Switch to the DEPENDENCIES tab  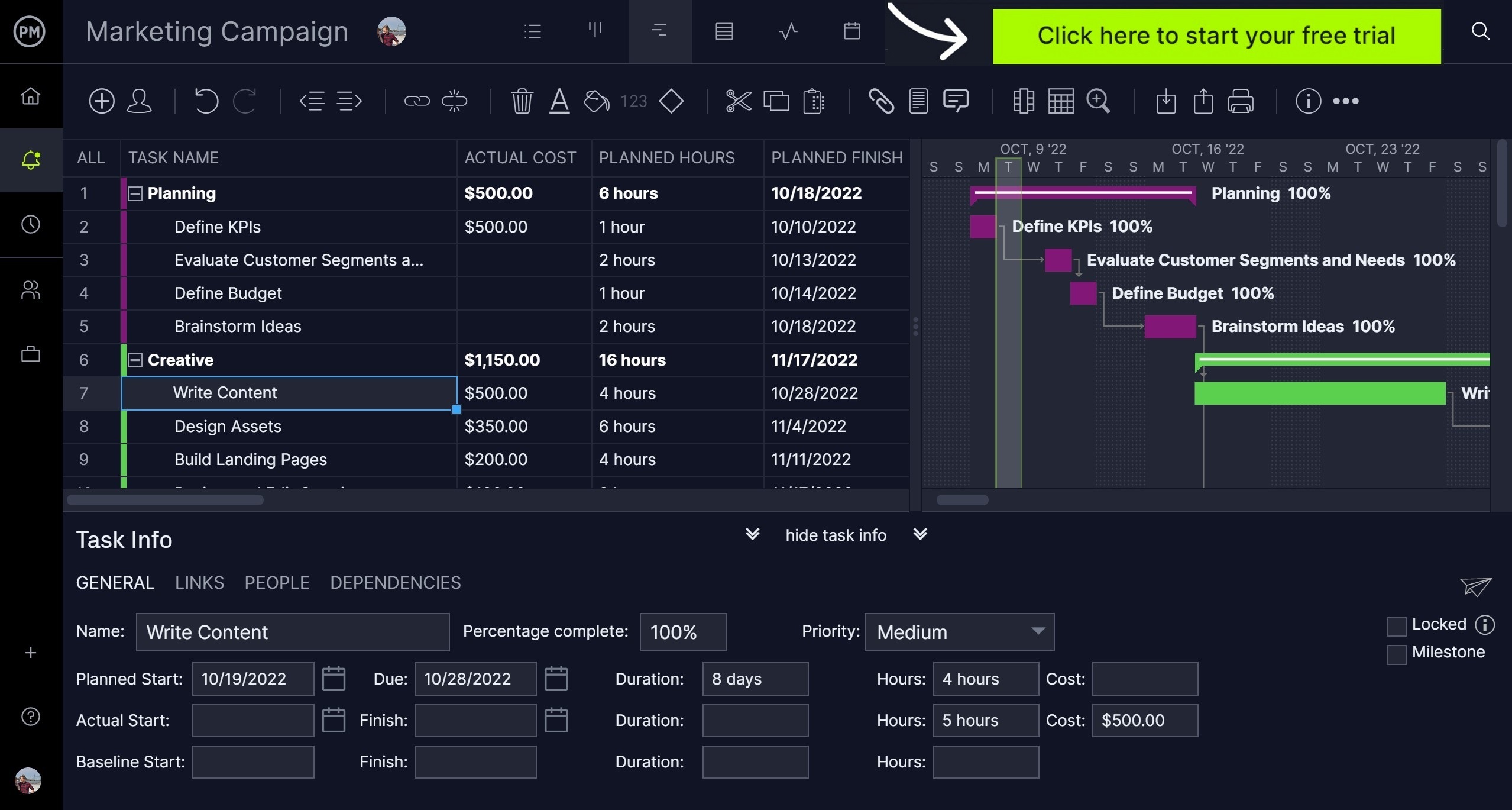396,582
